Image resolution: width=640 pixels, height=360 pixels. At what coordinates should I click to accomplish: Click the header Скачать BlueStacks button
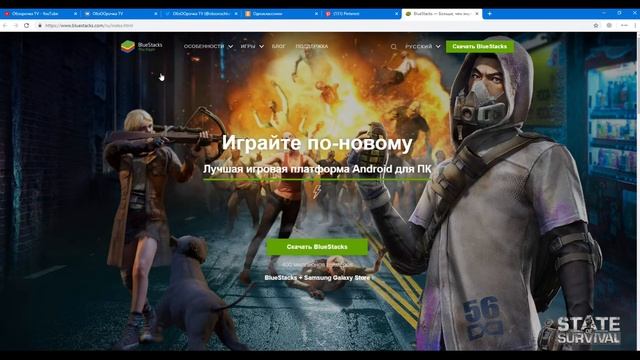pyautogui.click(x=480, y=47)
